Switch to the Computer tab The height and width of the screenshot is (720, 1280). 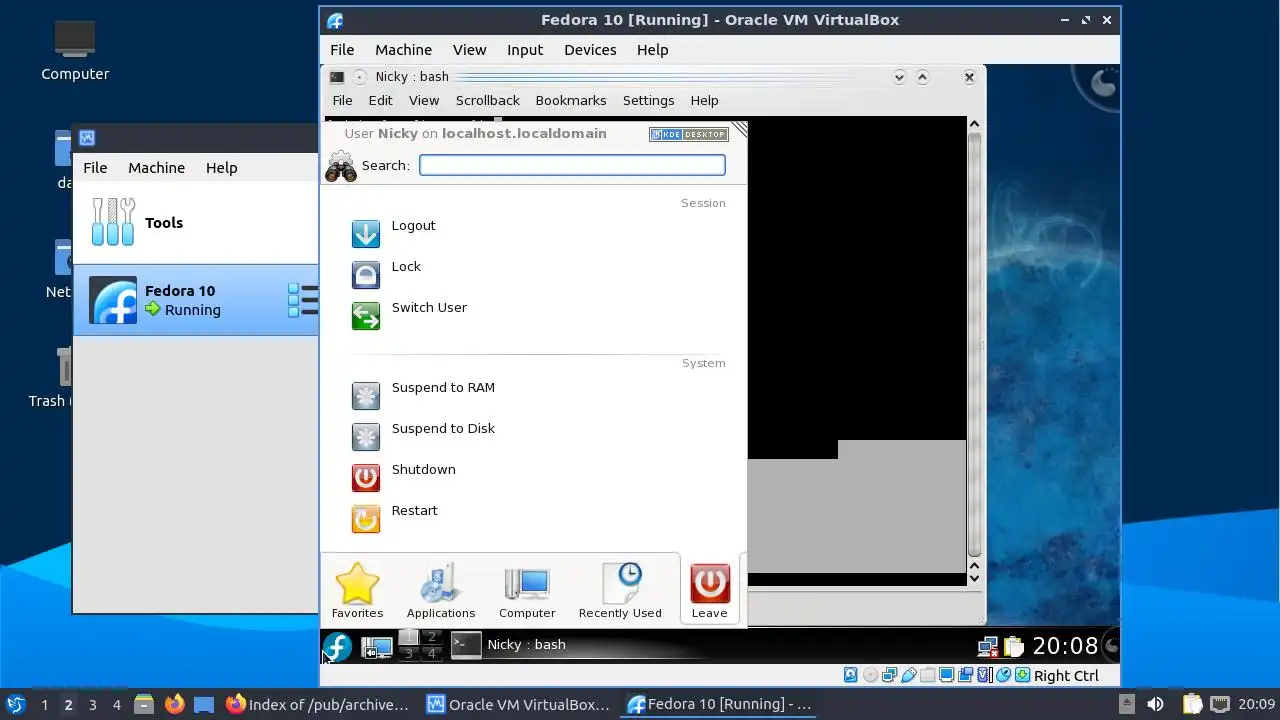pos(527,591)
